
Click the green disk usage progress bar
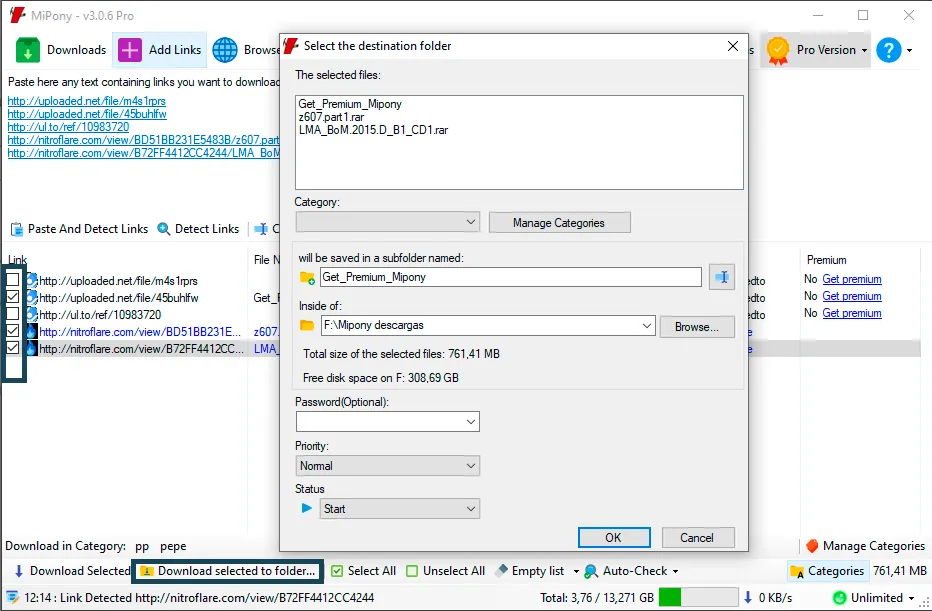pos(698,597)
